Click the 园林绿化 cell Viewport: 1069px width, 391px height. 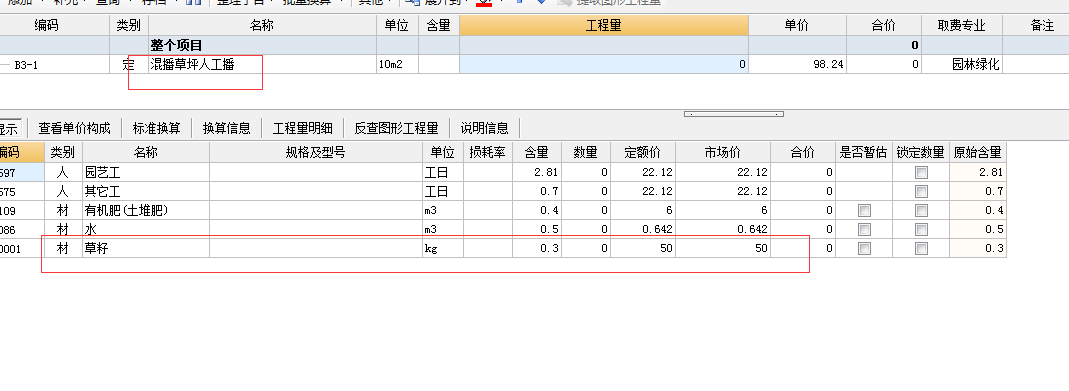962,65
